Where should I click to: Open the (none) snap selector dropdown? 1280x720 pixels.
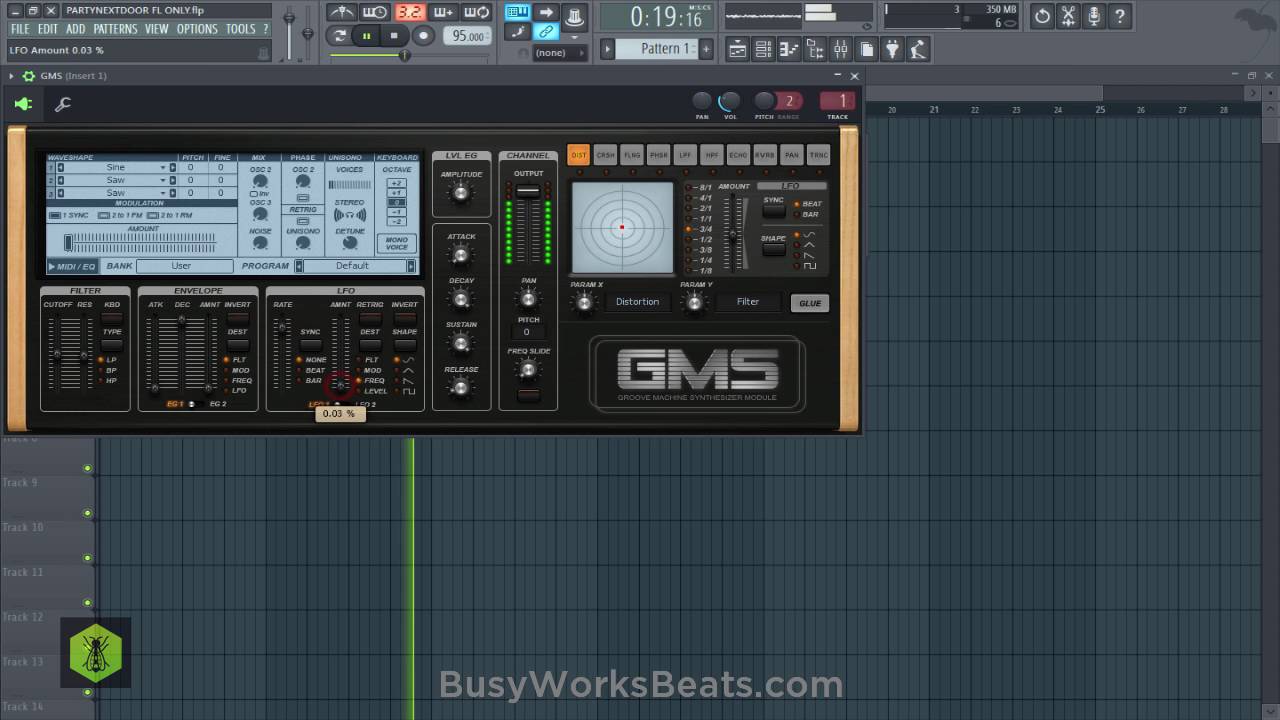[558, 53]
